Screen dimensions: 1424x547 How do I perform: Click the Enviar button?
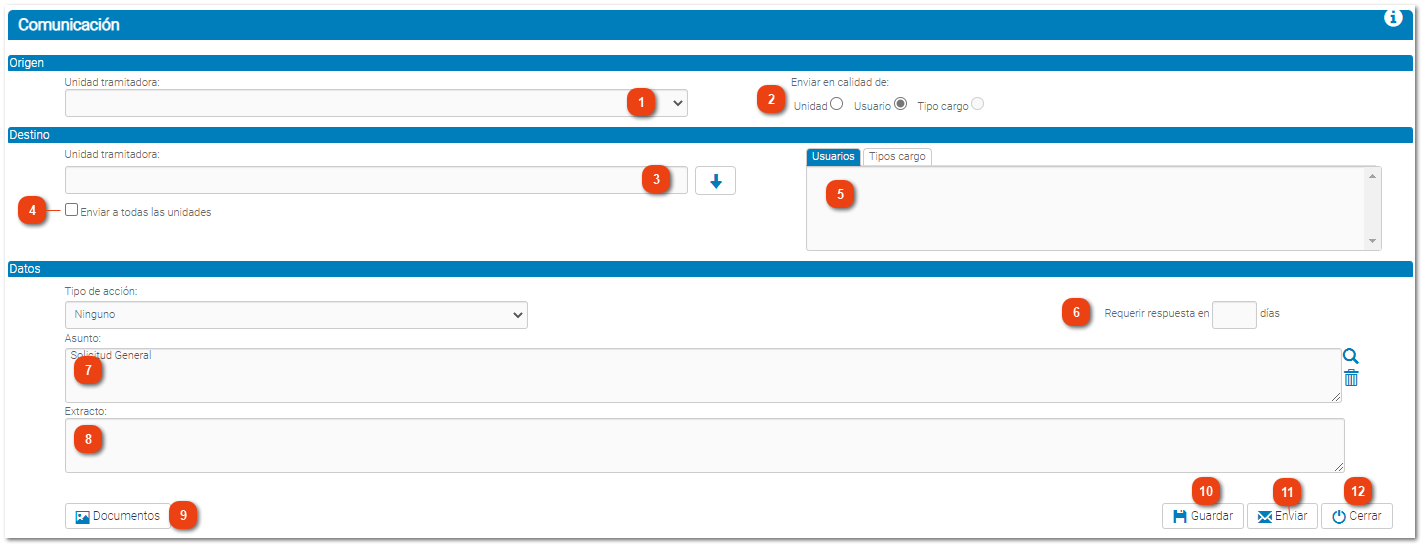point(1282,516)
